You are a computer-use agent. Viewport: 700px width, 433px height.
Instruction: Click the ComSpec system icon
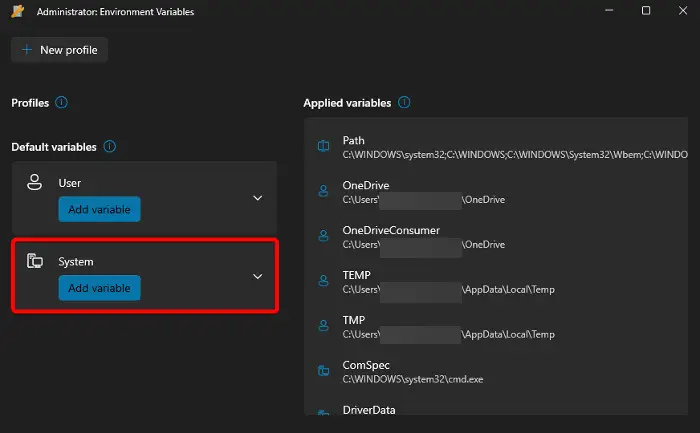click(324, 371)
